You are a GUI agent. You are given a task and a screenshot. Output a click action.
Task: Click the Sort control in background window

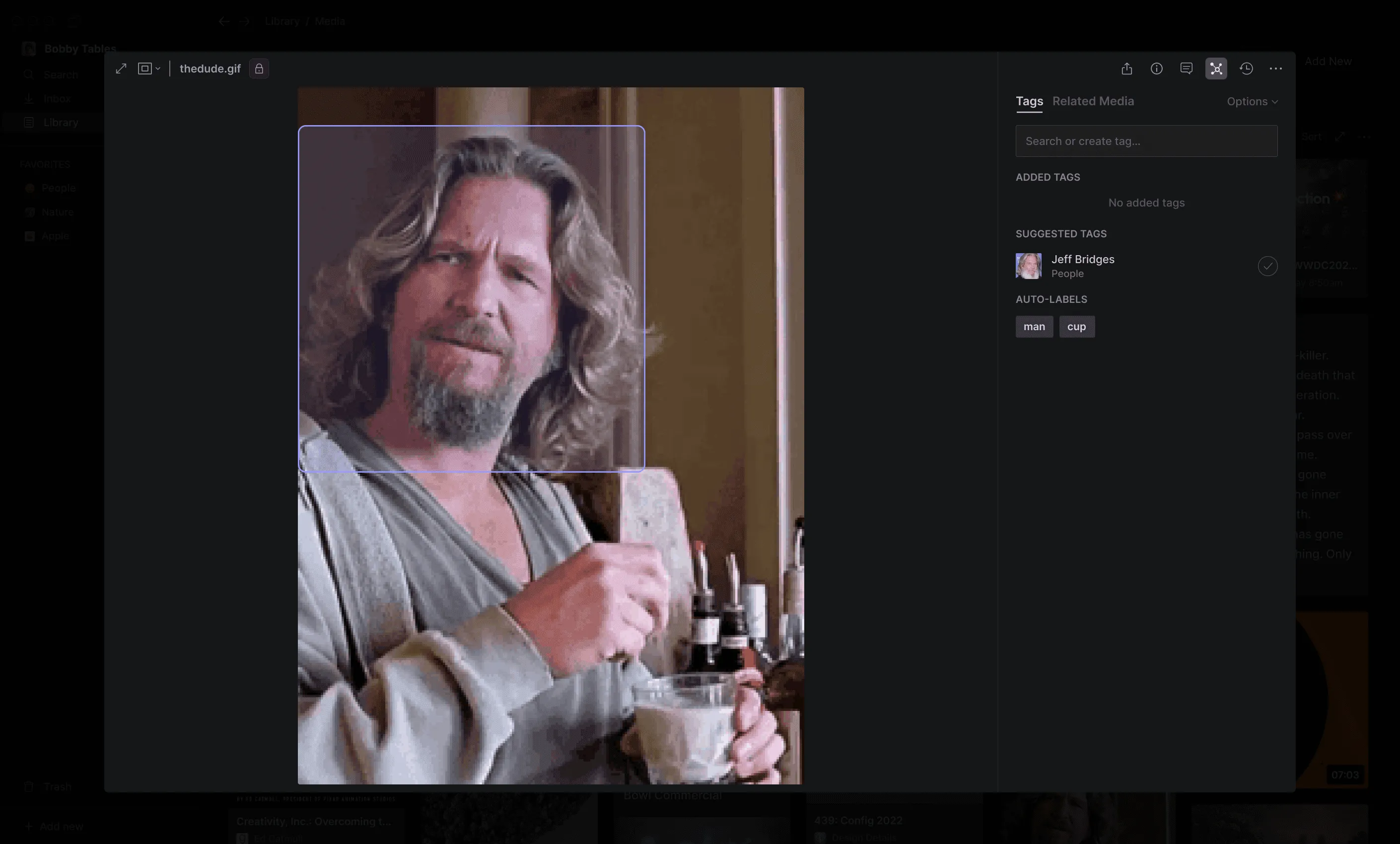[1311, 137]
